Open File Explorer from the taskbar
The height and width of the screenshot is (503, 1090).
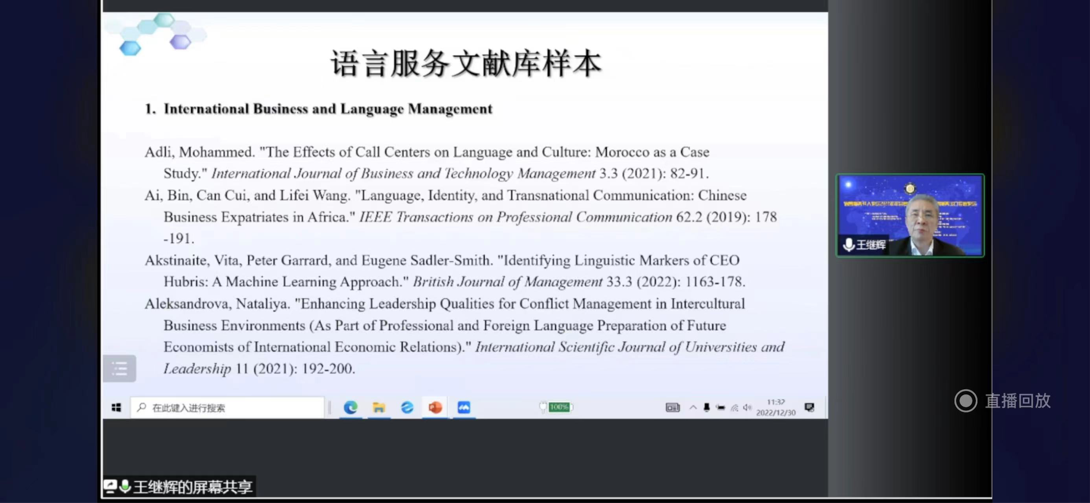pyautogui.click(x=379, y=408)
